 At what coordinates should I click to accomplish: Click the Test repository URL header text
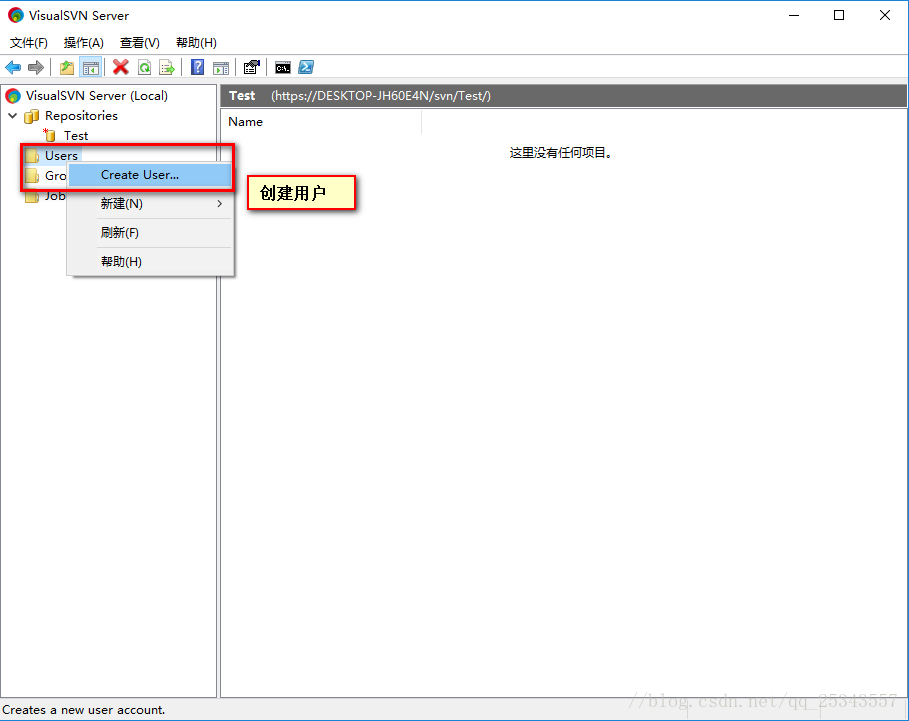[x=381, y=96]
